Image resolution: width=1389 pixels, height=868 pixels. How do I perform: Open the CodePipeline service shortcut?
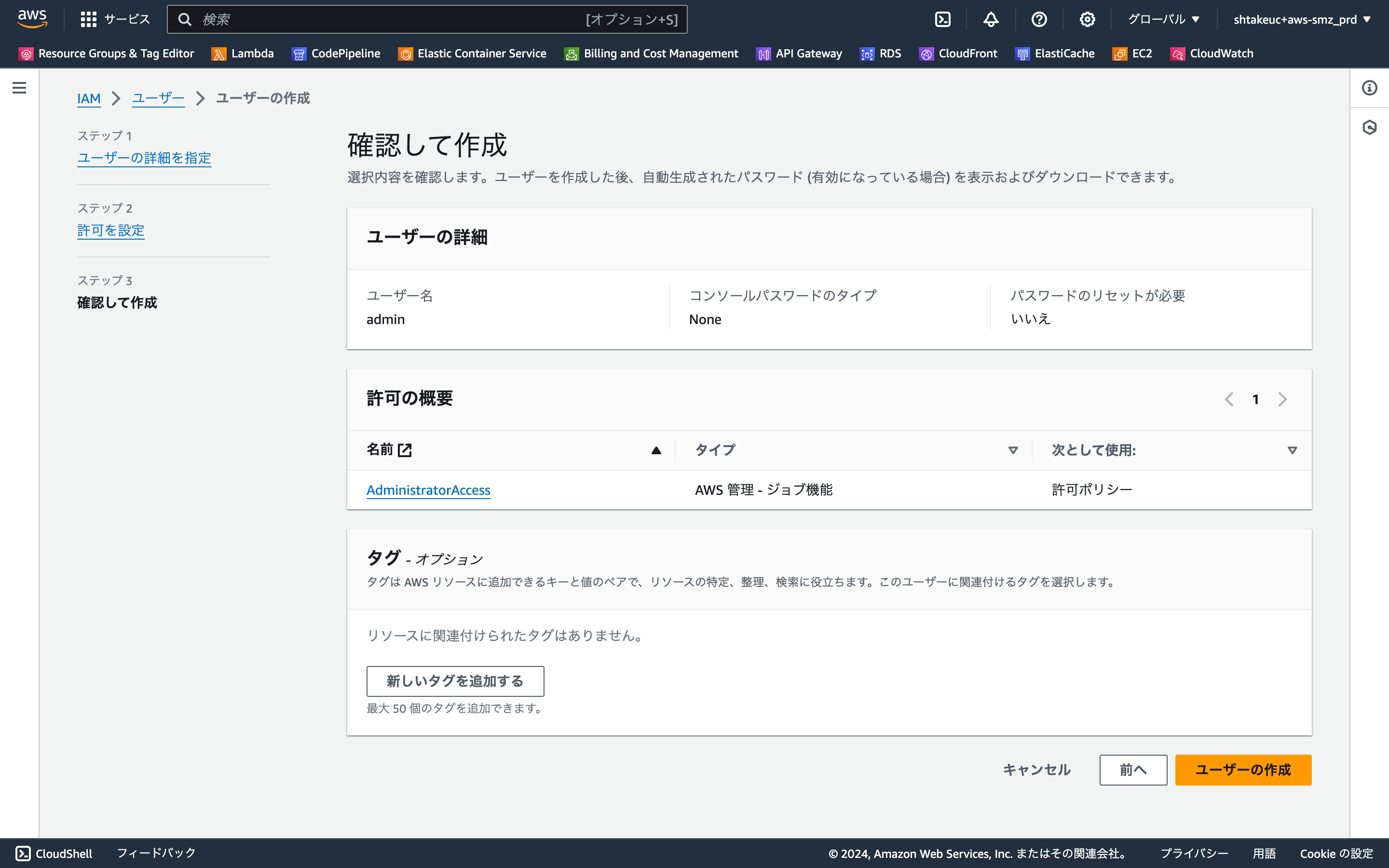[x=336, y=54]
